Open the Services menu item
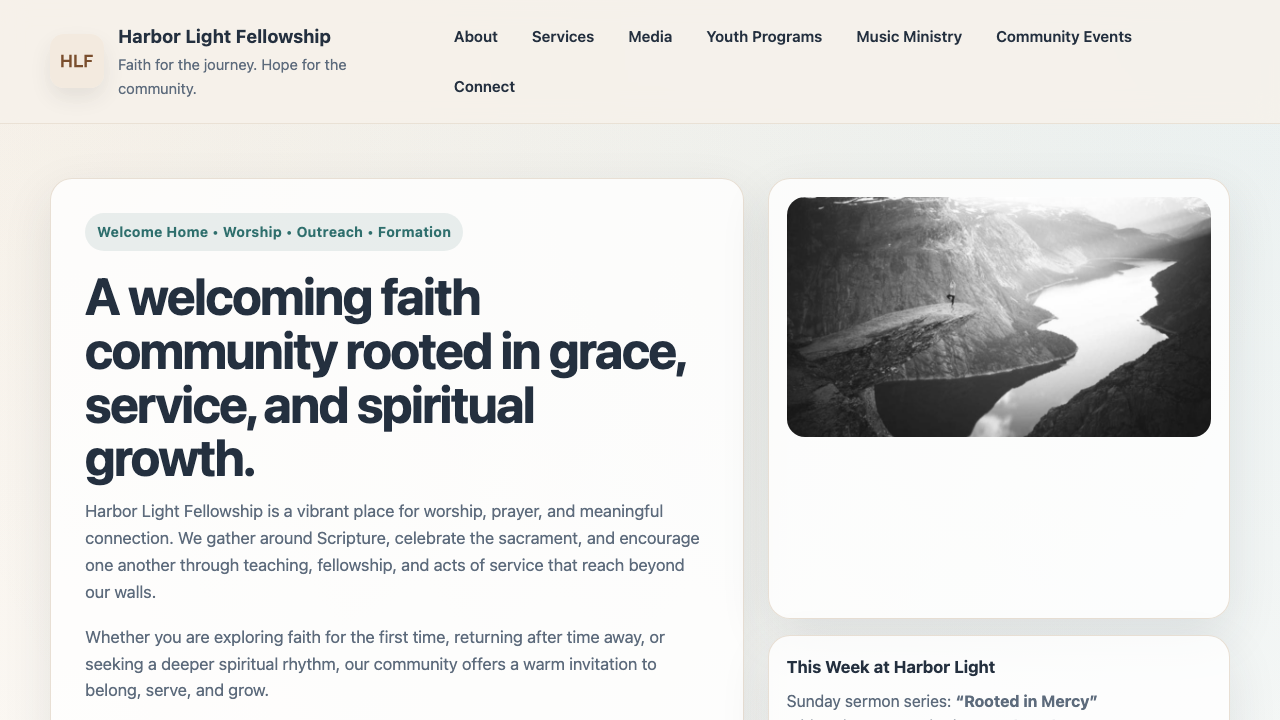Screen dimensions: 1280x720 [x=562, y=37]
